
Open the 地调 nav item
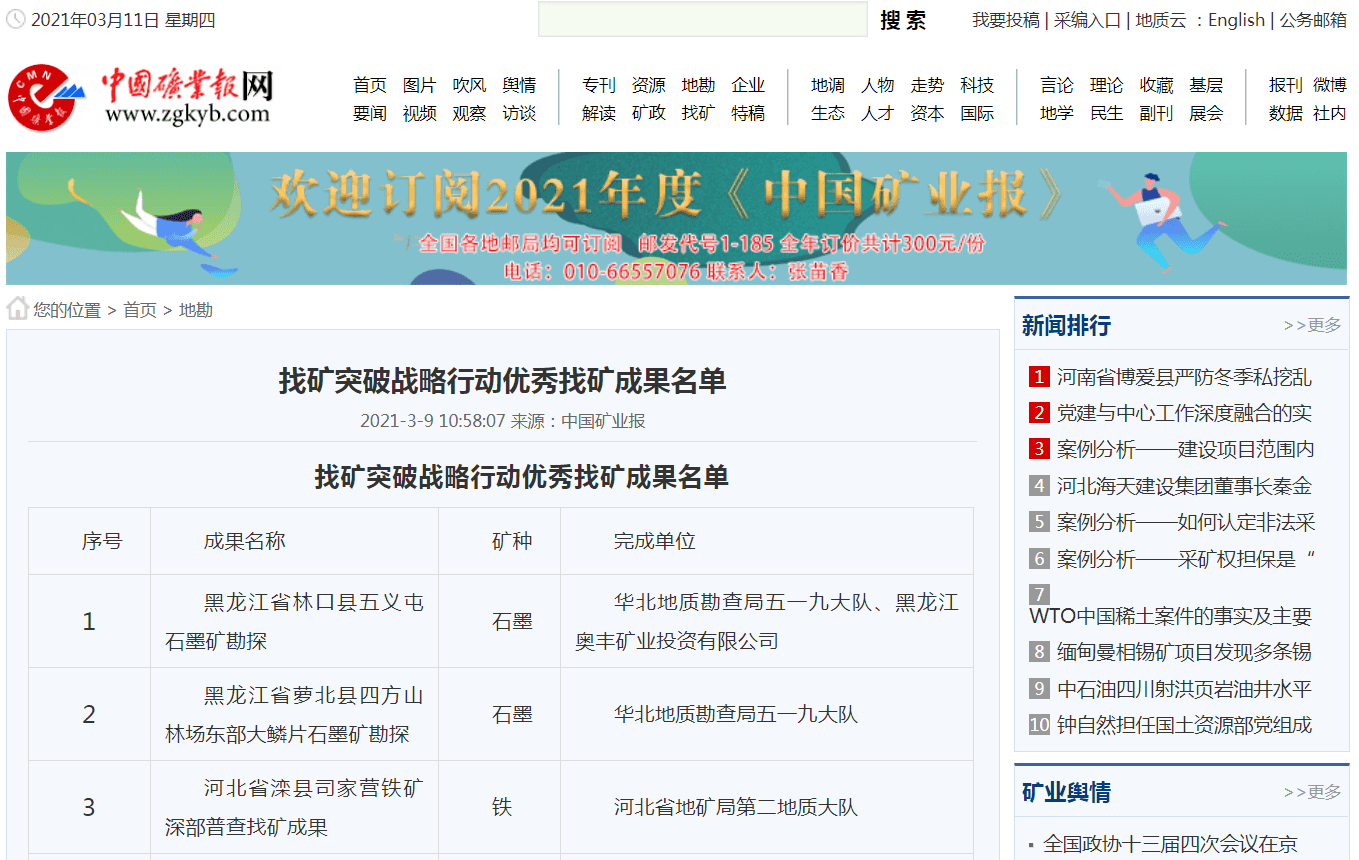pos(828,85)
